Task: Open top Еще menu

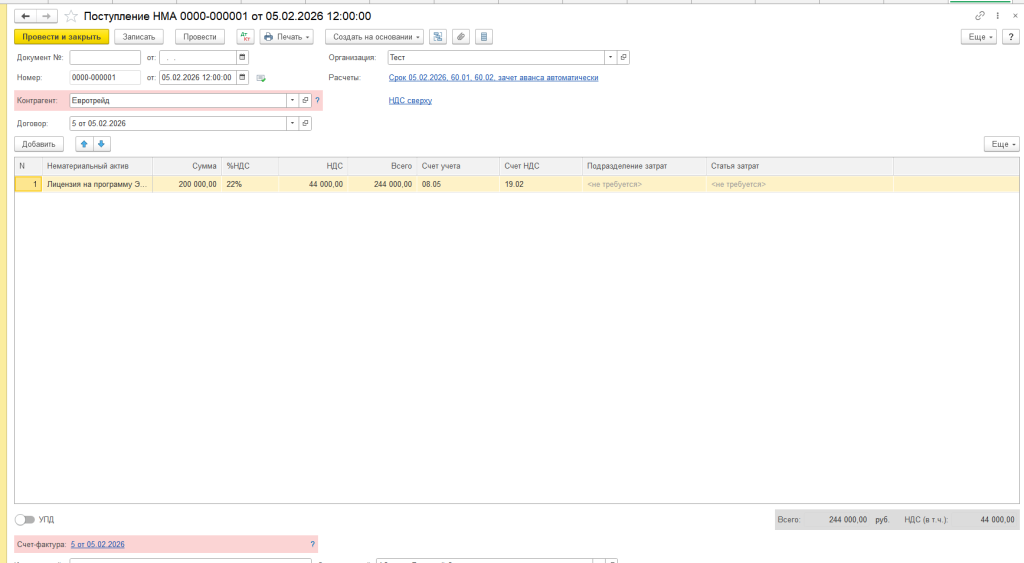Action: click(x=979, y=37)
